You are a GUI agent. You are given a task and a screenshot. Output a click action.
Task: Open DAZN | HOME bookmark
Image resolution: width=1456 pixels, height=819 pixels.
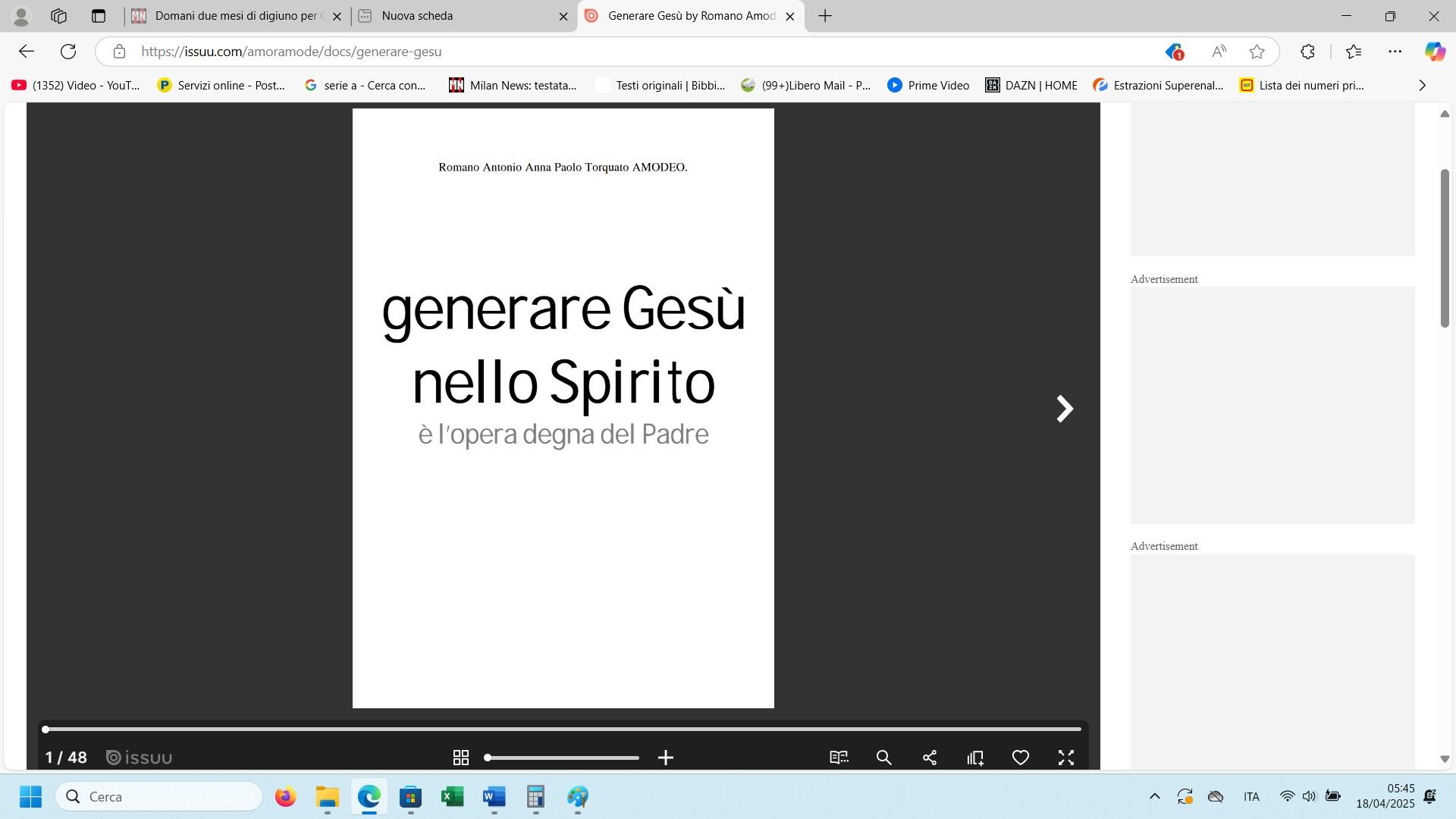(x=1031, y=86)
